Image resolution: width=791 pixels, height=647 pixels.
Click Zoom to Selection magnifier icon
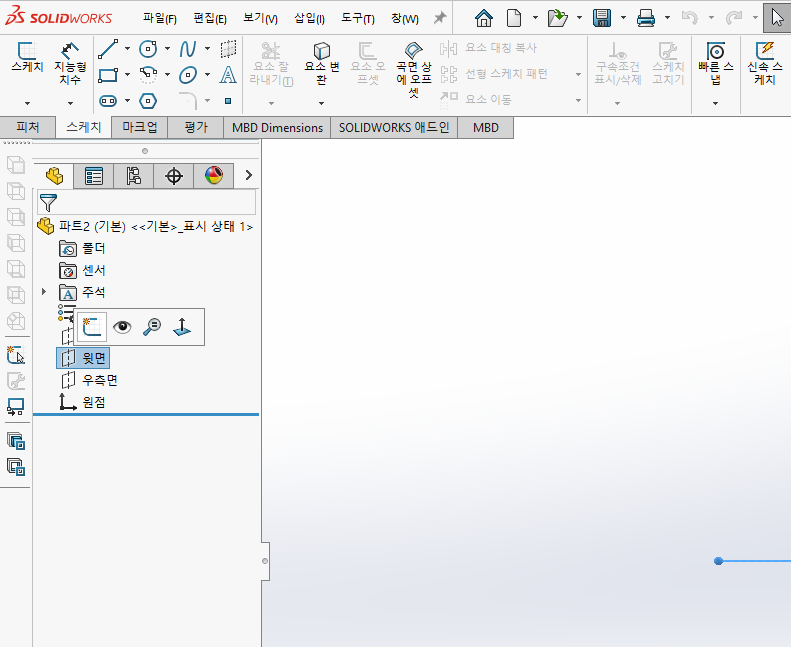tap(152, 327)
